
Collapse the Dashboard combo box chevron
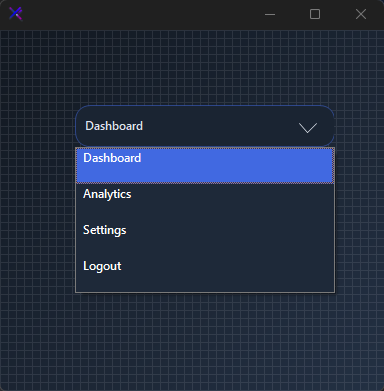307,128
